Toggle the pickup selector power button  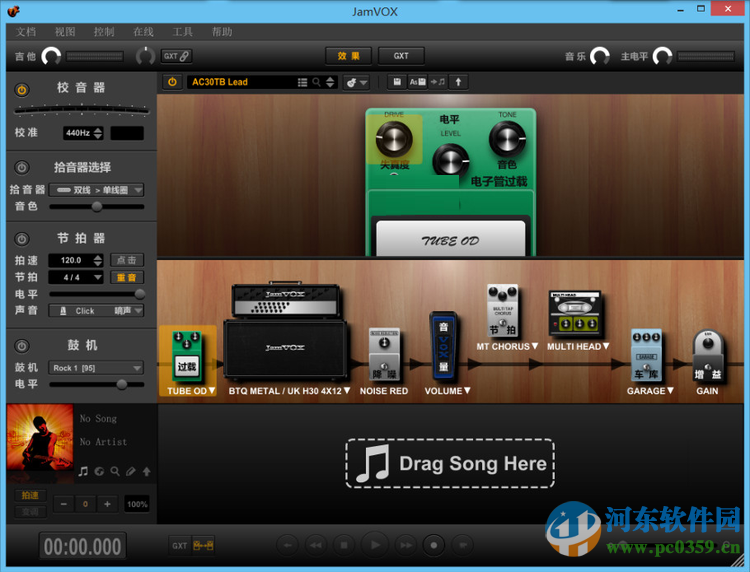pyautogui.click(x=22, y=167)
